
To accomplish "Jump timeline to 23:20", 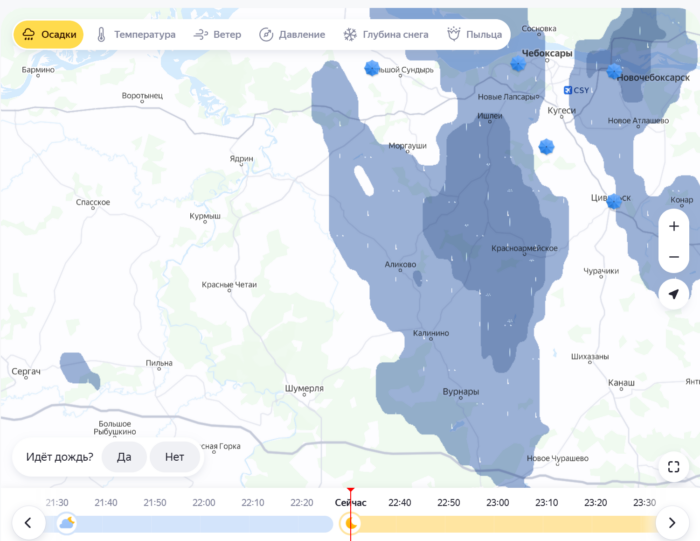I will click(x=596, y=503).
